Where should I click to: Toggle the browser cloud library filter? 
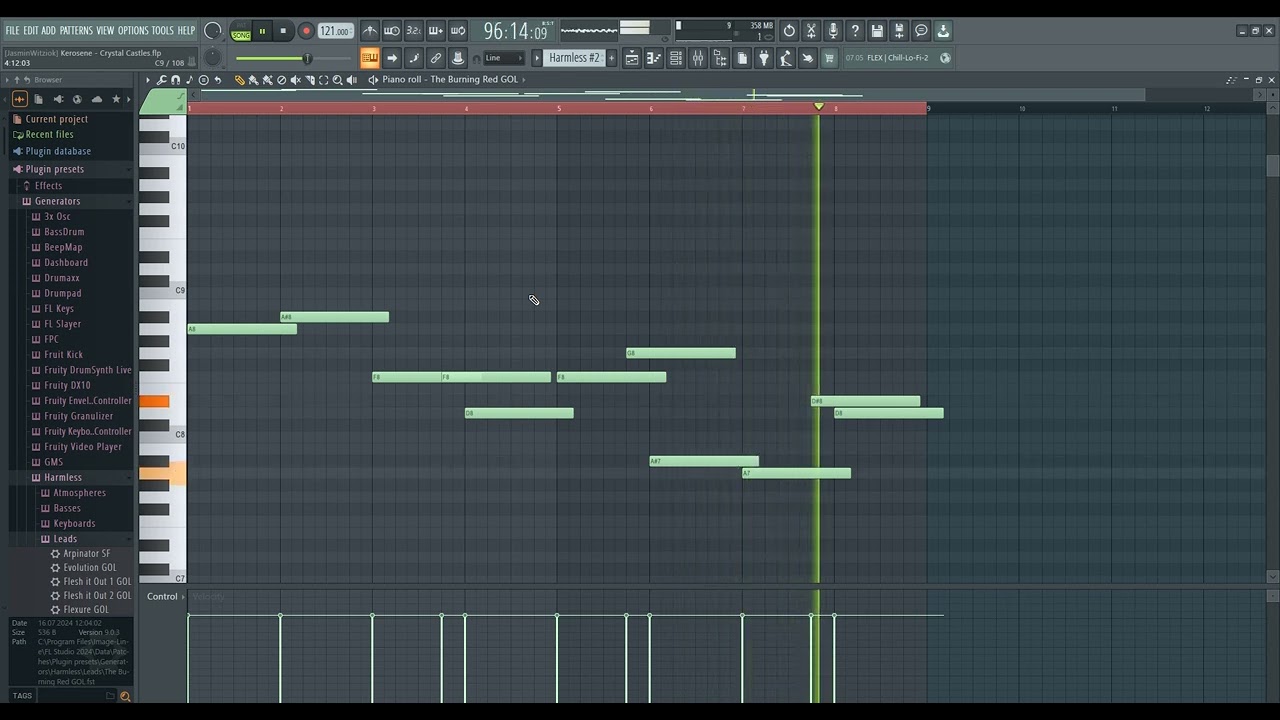pos(97,99)
